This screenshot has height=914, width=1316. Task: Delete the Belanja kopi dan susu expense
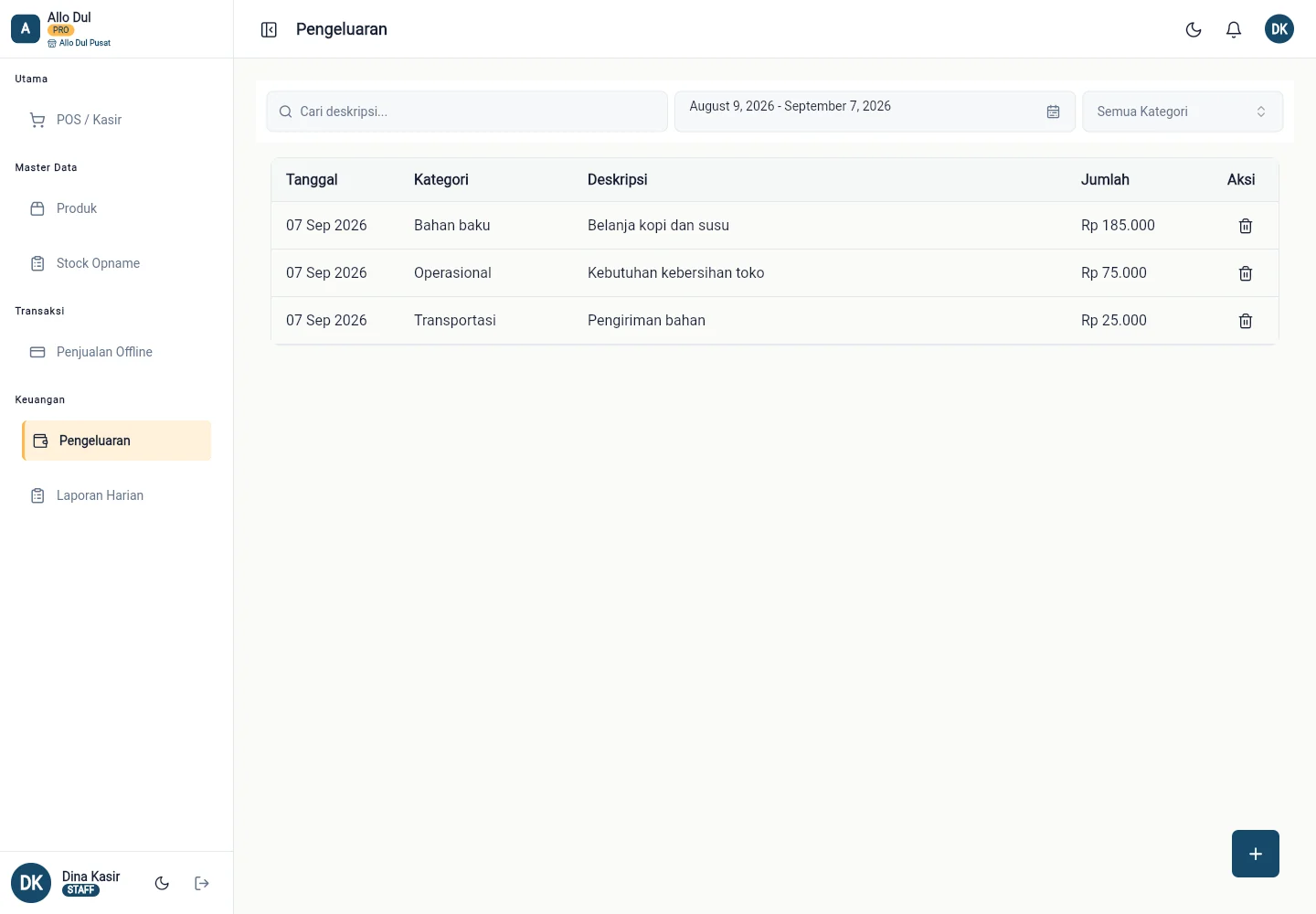1246,226
